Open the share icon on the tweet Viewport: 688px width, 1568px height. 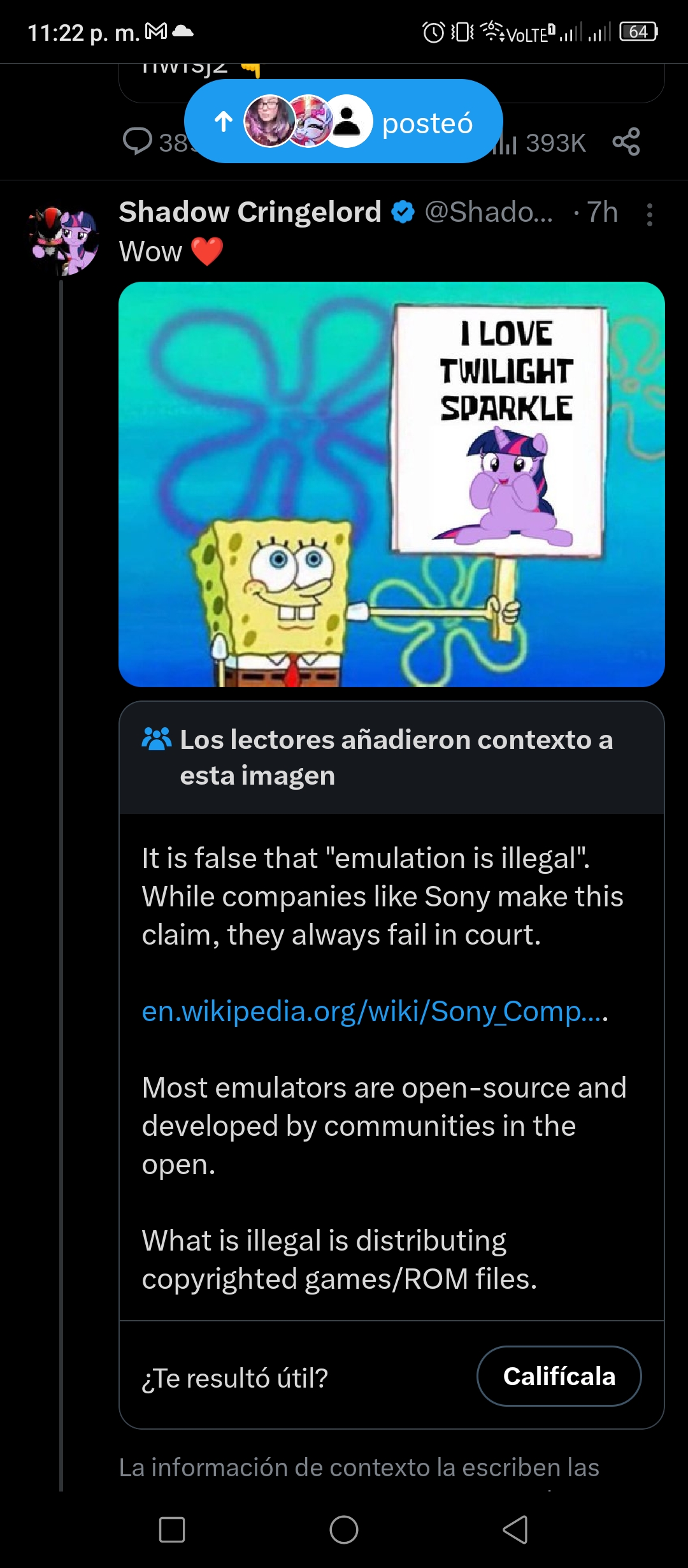[626, 142]
